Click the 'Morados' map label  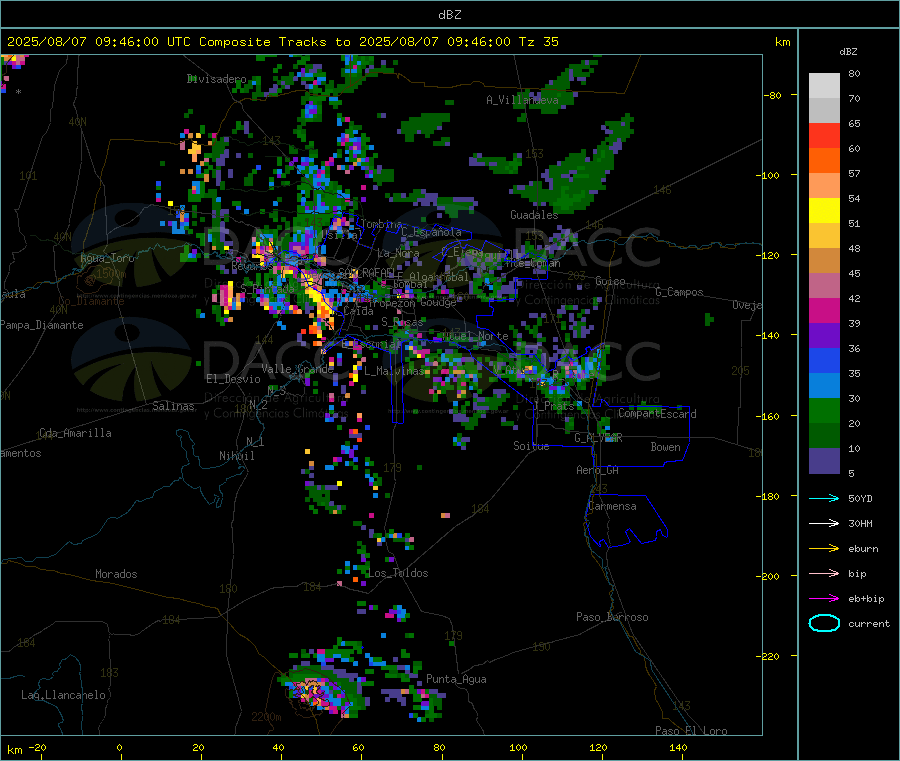[x=116, y=574]
